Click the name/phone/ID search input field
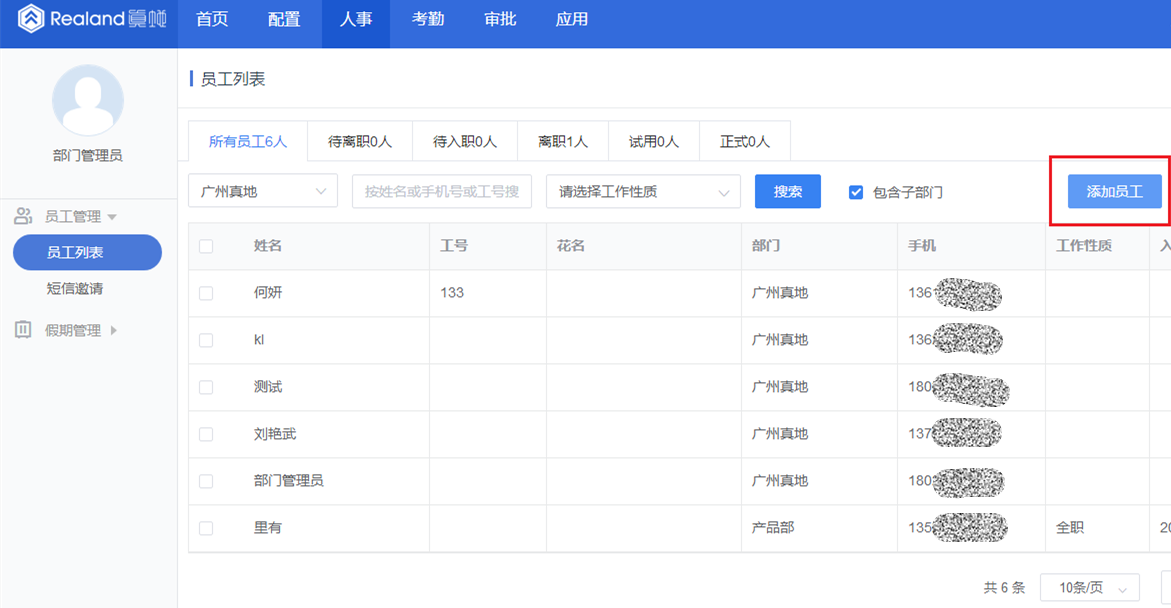This screenshot has width=1171, height=608. click(x=441, y=191)
